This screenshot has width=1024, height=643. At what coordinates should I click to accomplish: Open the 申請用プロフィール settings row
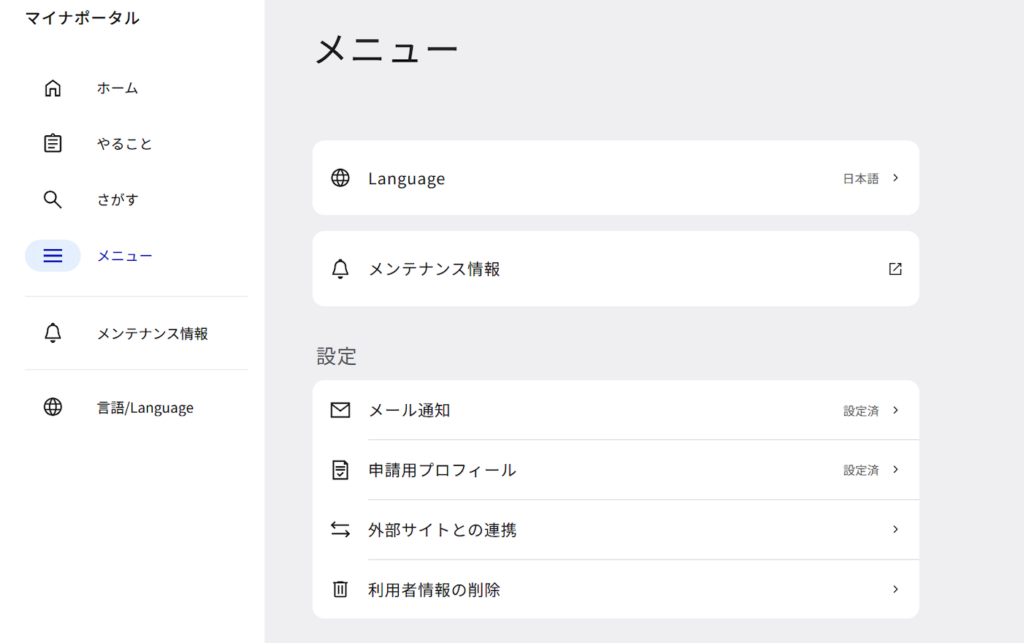pos(442,470)
